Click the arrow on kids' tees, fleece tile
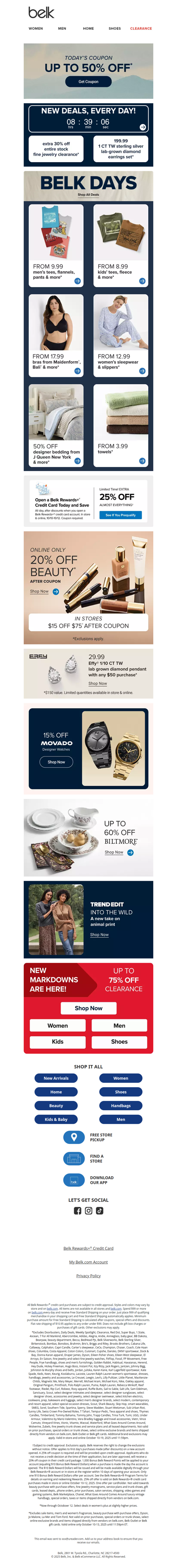The width and height of the screenshot is (177, 1568). click(142, 281)
